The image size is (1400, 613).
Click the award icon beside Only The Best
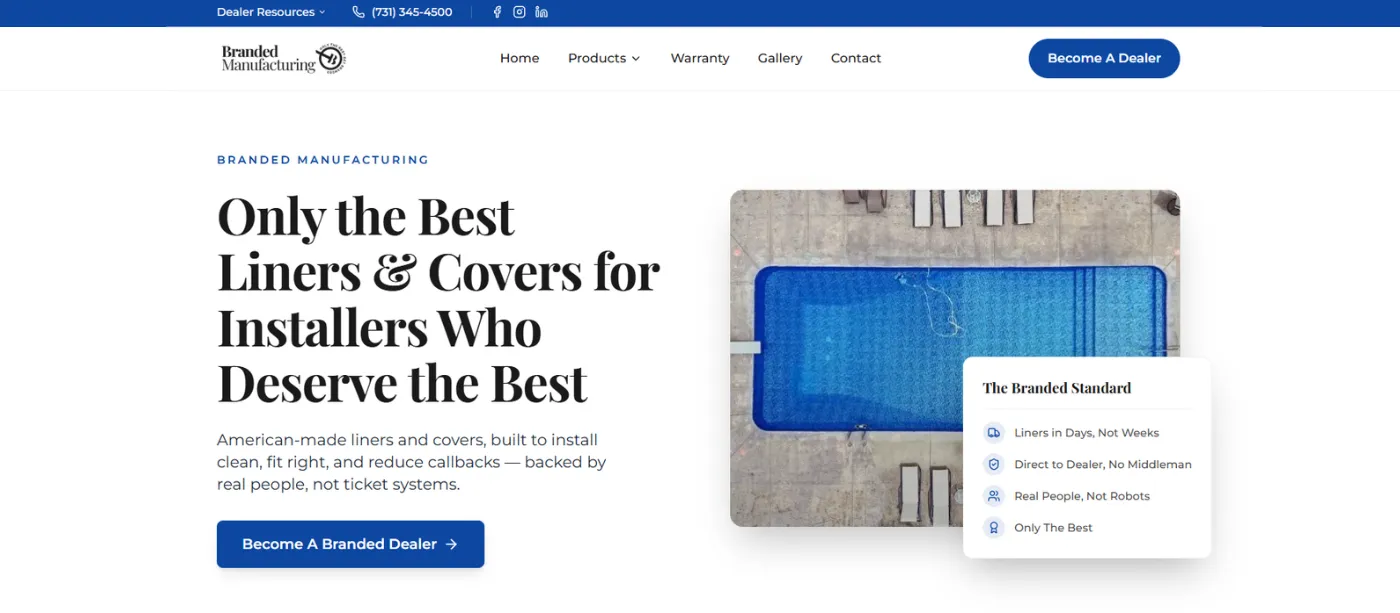click(x=993, y=528)
